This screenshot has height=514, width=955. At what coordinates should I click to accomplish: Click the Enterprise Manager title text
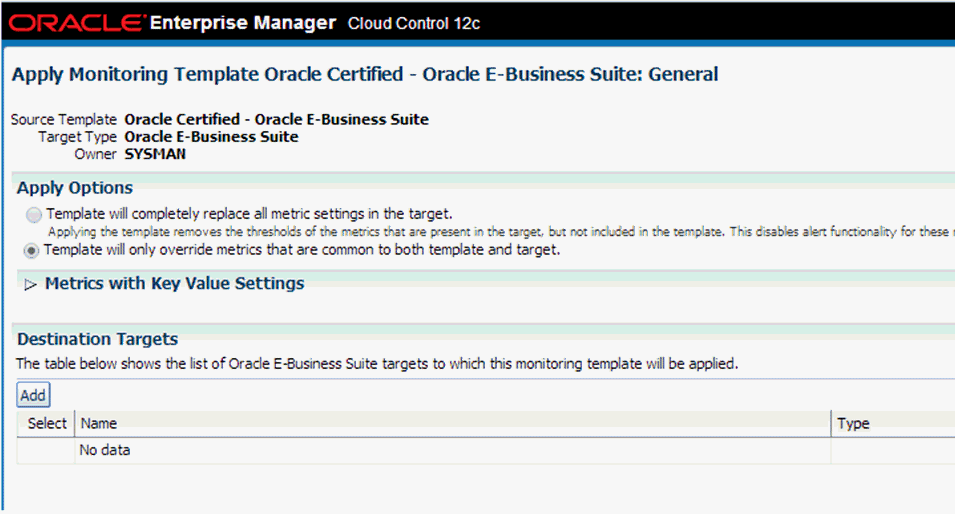[242, 23]
